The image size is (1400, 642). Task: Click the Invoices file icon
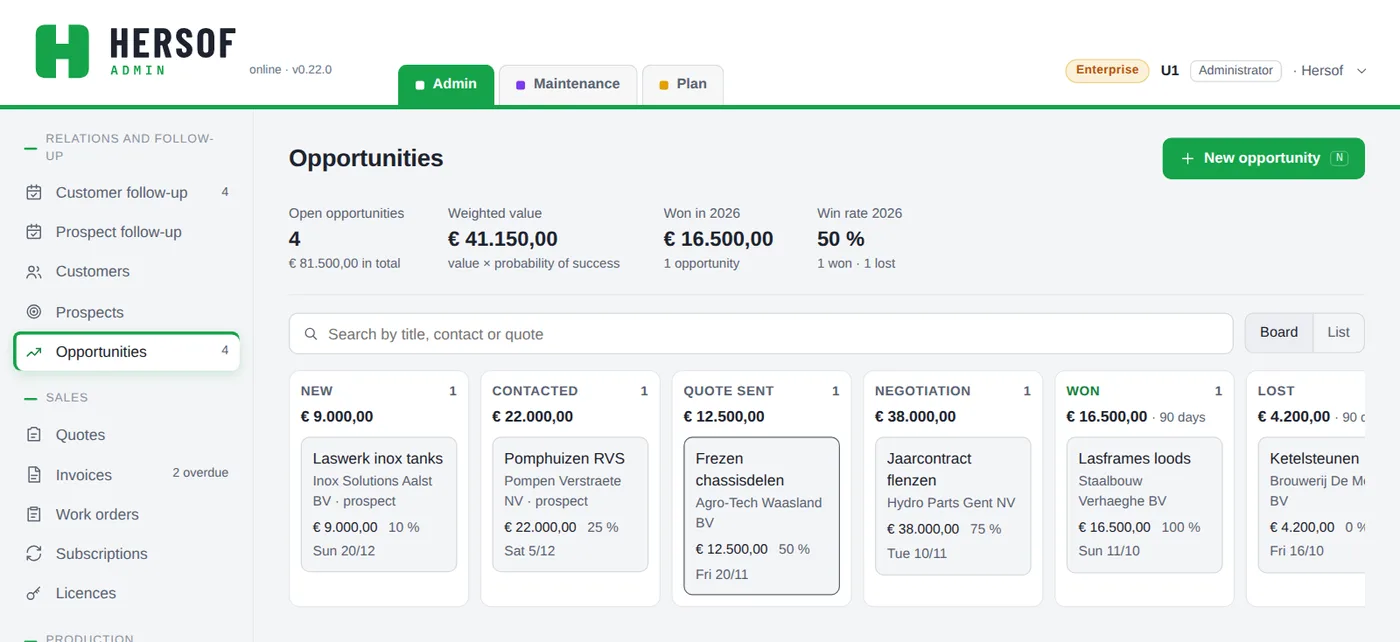(x=34, y=475)
